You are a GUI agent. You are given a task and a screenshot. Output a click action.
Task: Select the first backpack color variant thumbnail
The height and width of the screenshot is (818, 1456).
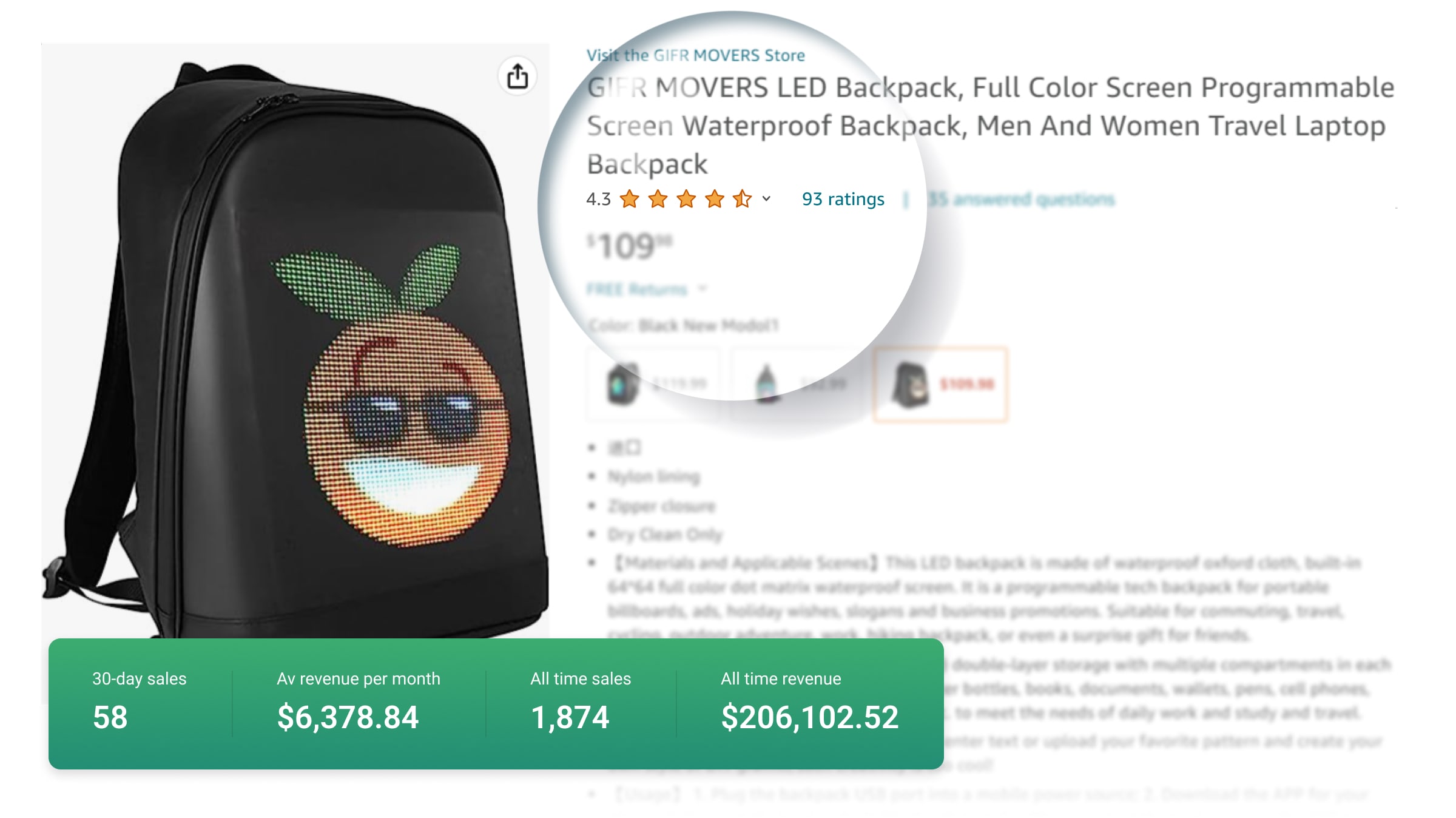654,384
